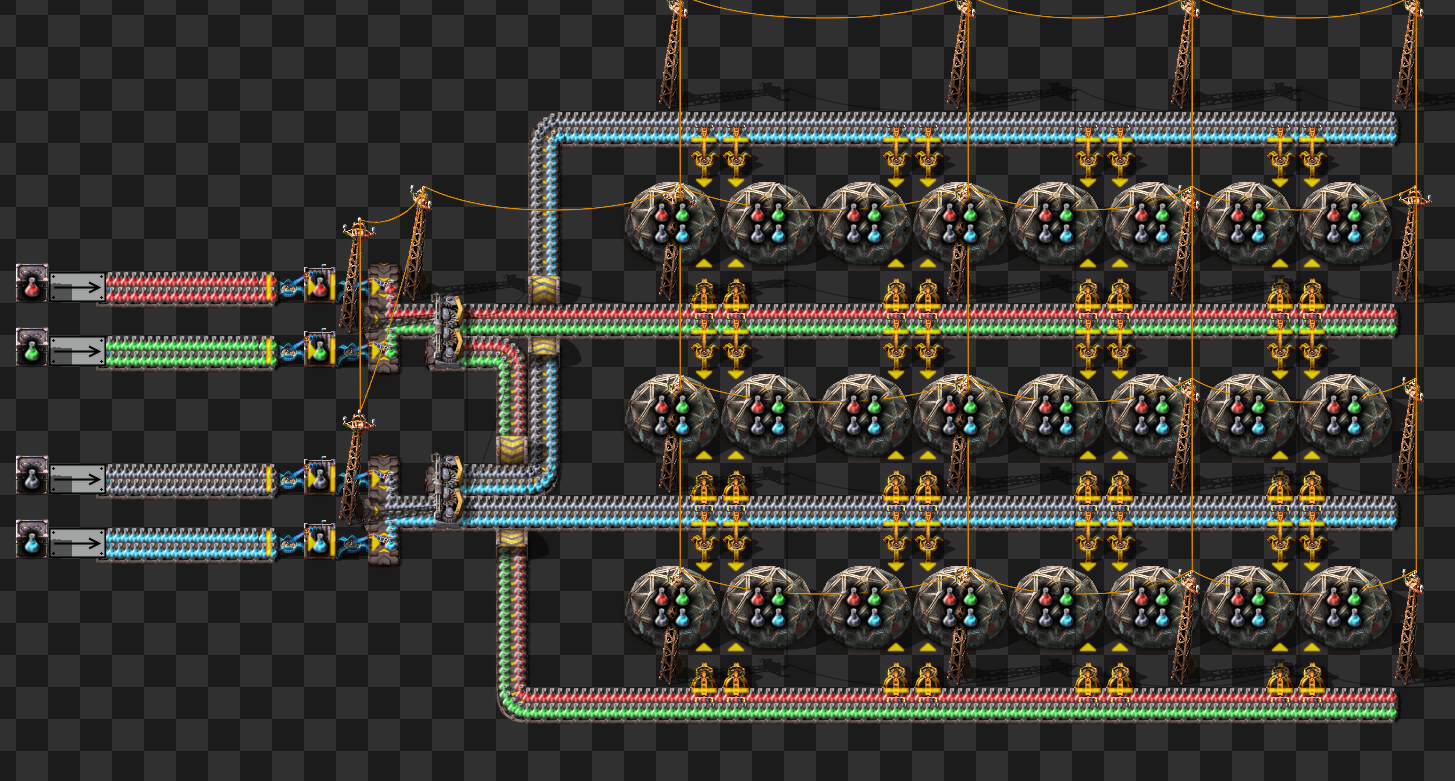Image resolution: width=1455 pixels, height=781 pixels.
Task: Select the top-left lab in the first row
Action: click(672, 223)
